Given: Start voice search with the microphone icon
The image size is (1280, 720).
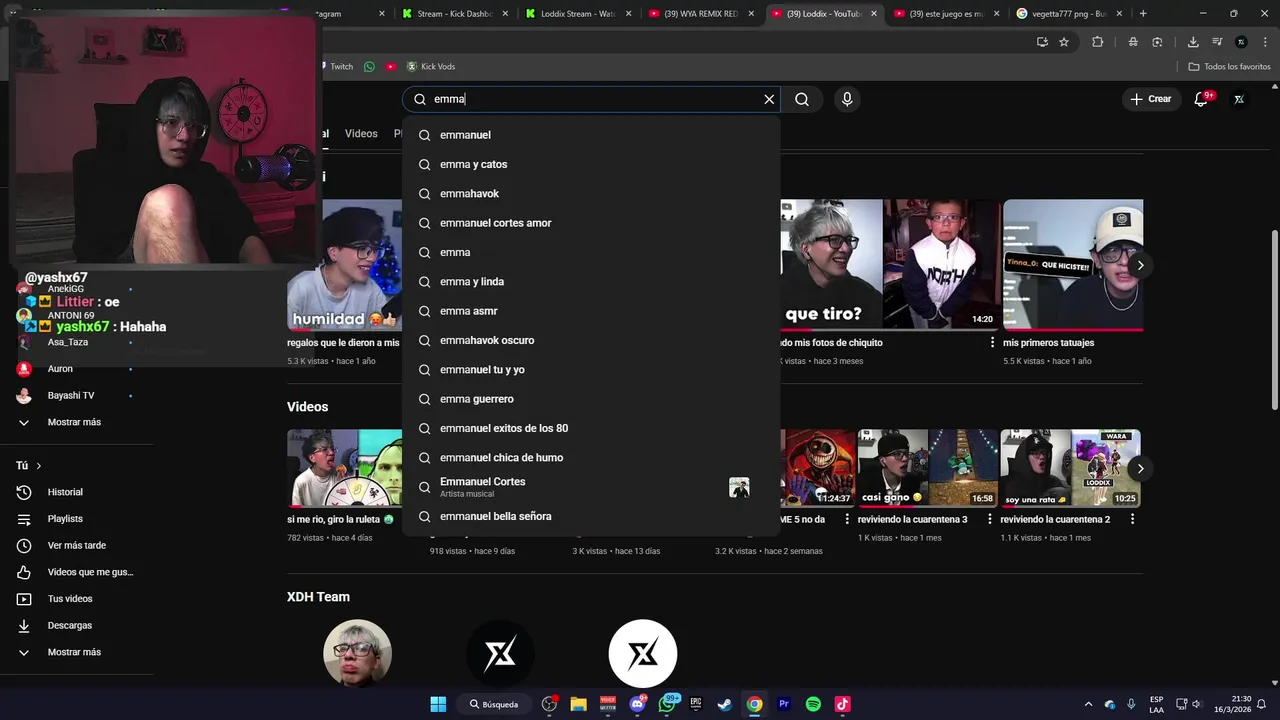Looking at the screenshot, I should coord(847,99).
